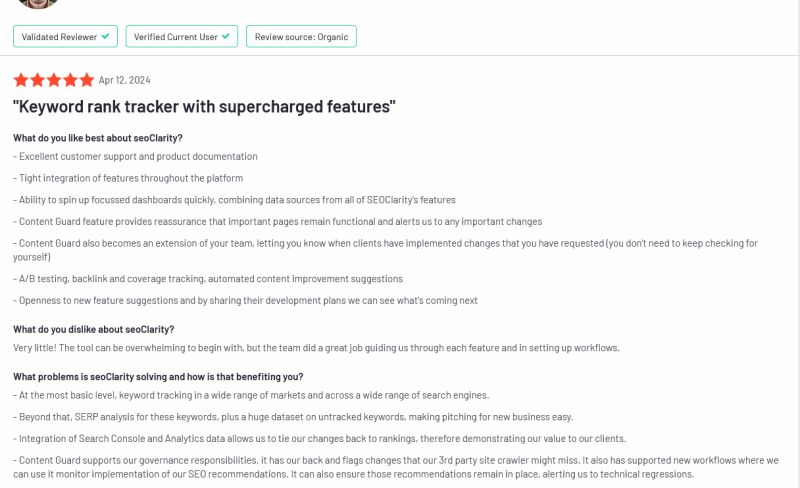Click the Validated Reviewer checkmark icon
The image size is (800, 488).
105,36
